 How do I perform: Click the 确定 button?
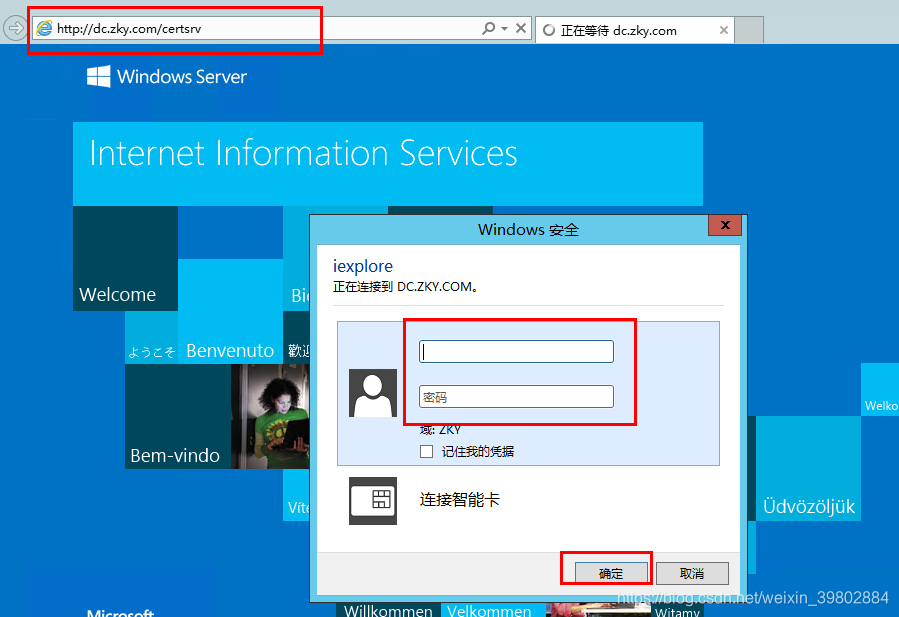click(611, 573)
